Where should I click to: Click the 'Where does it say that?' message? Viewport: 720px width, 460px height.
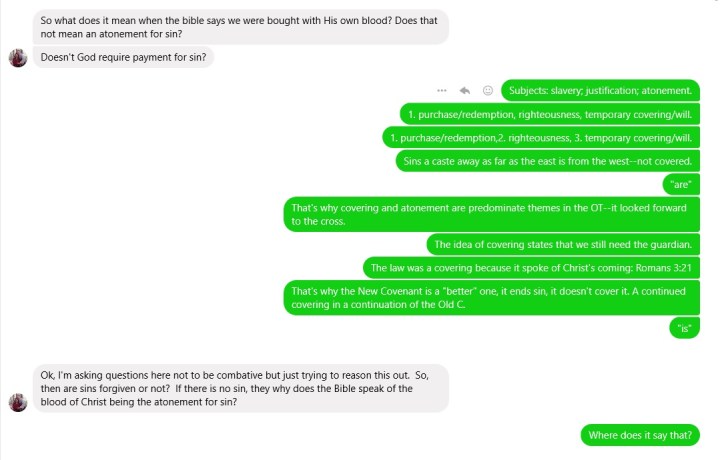[x=640, y=435]
